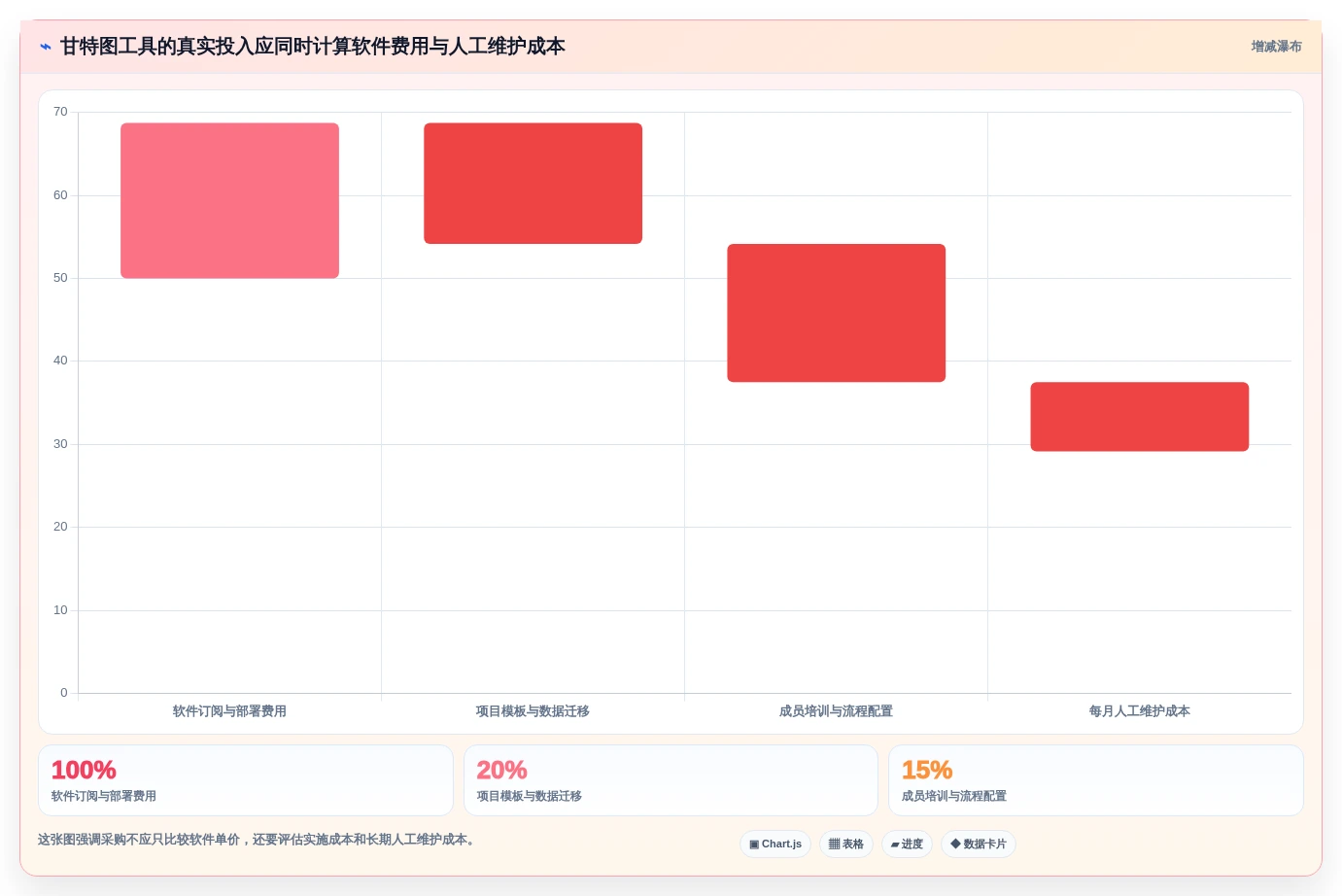Click the x-axis label 软件订阅与部署费用
Image resolution: width=1342 pixels, height=896 pixels.
[x=229, y=711]
